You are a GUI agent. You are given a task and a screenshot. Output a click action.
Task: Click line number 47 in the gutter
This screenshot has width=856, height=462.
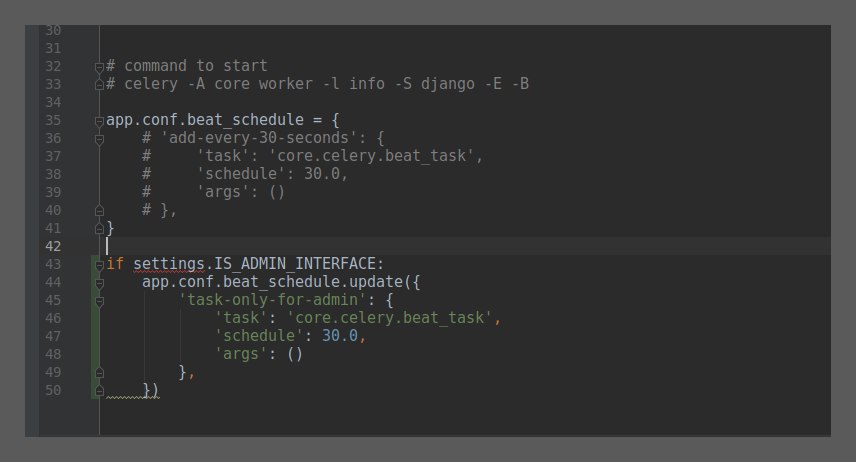point(53,336)
